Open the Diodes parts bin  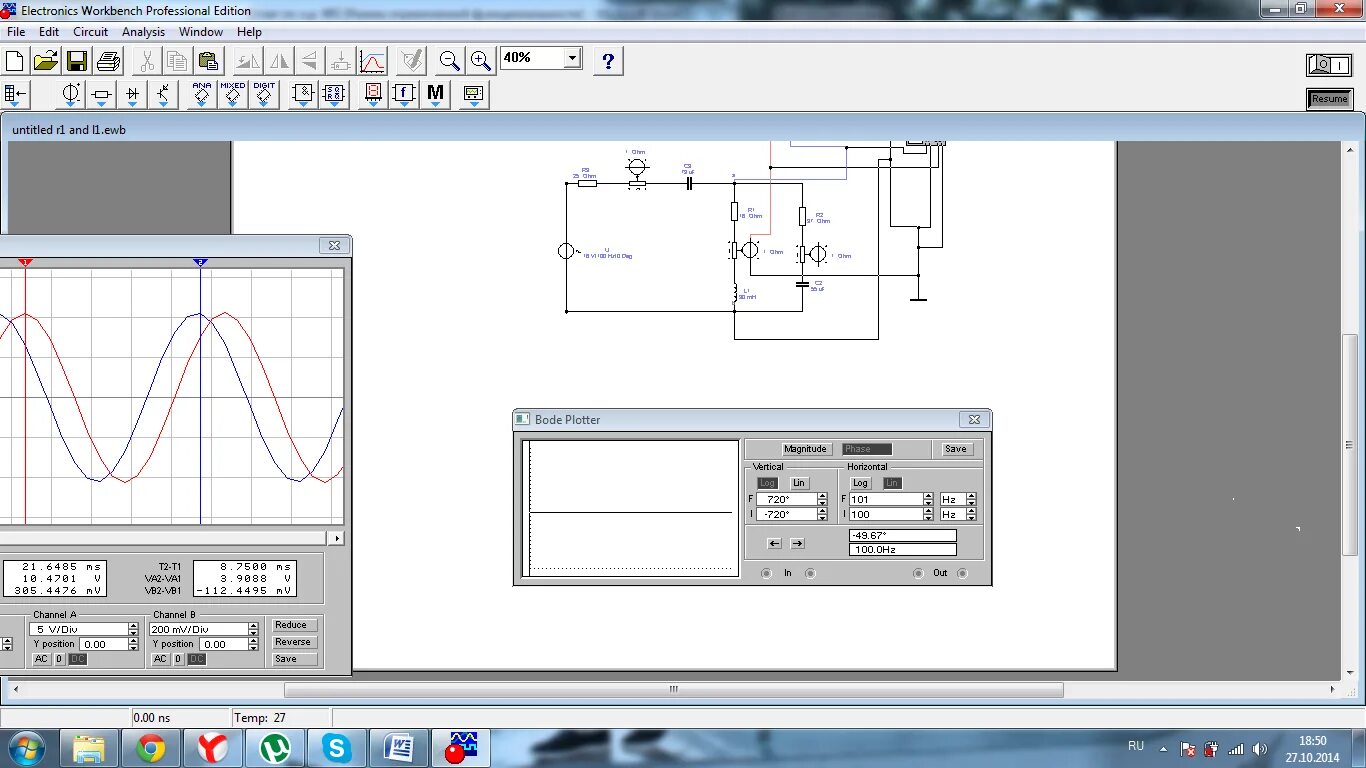(x=133, y=95)
